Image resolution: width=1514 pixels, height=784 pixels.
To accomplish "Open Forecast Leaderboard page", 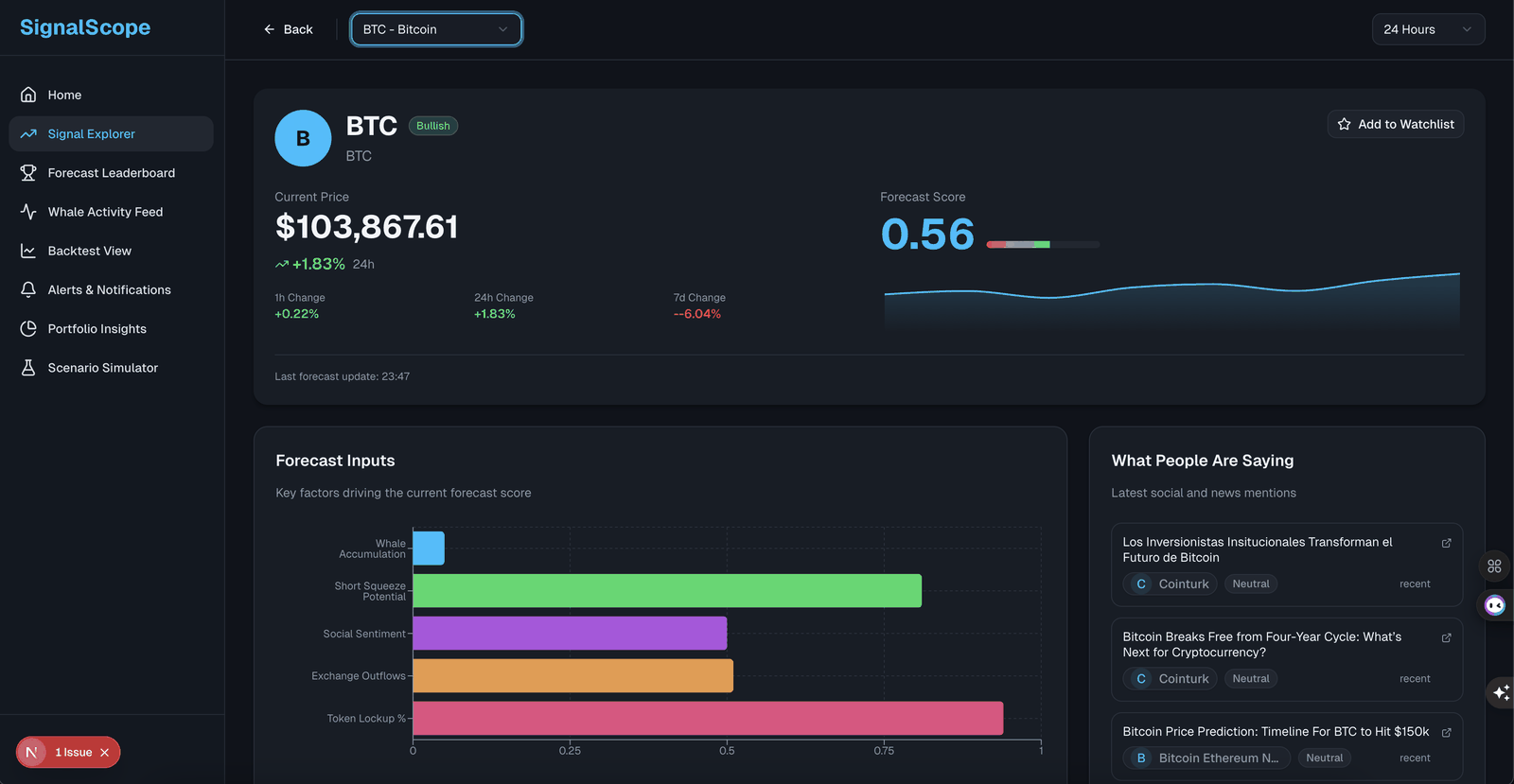I will (112, 173).
